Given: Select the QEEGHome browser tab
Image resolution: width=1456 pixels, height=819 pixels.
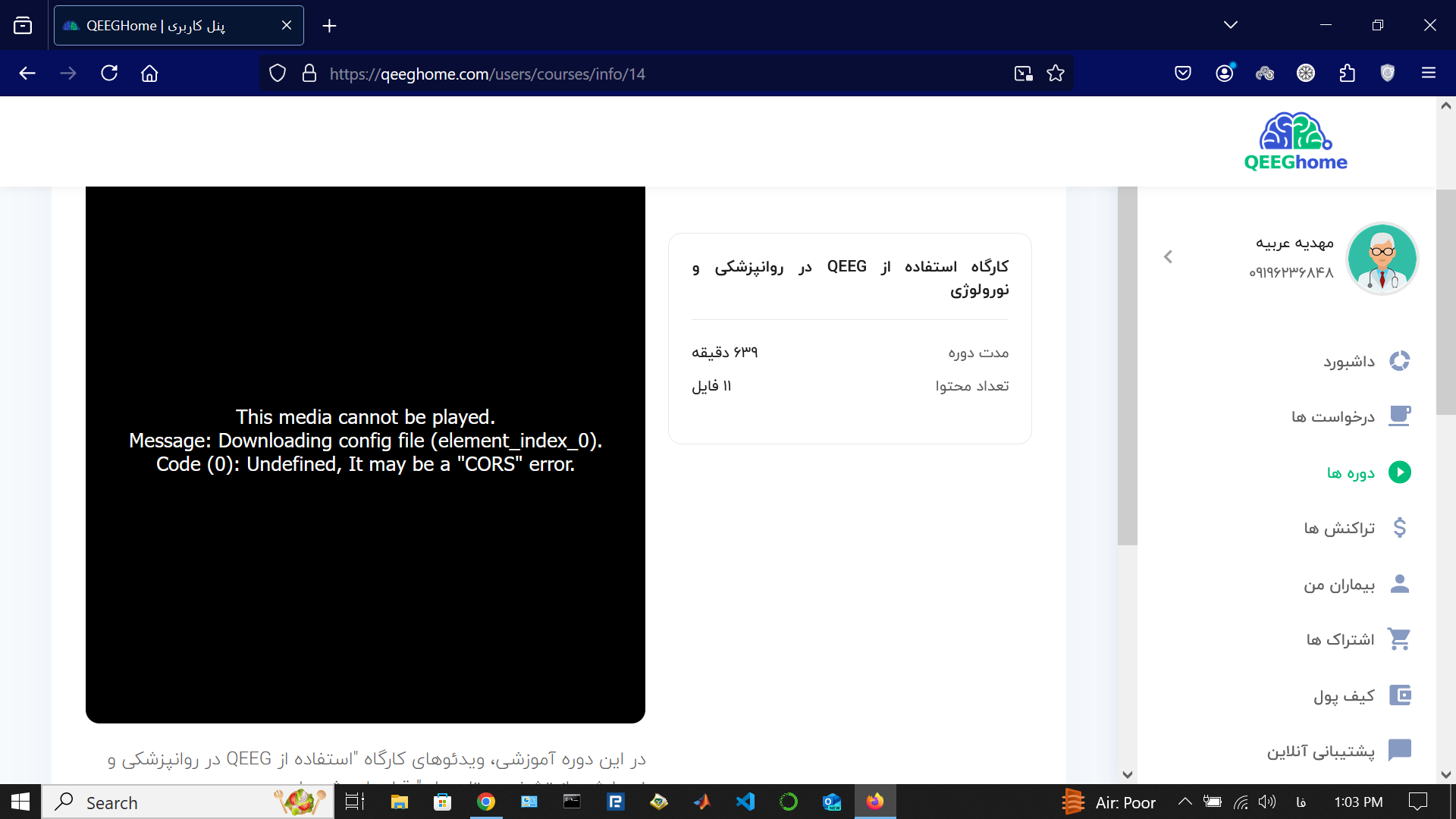Looking at the screenshot, I should pyautogui.click(x=167, y=26).
